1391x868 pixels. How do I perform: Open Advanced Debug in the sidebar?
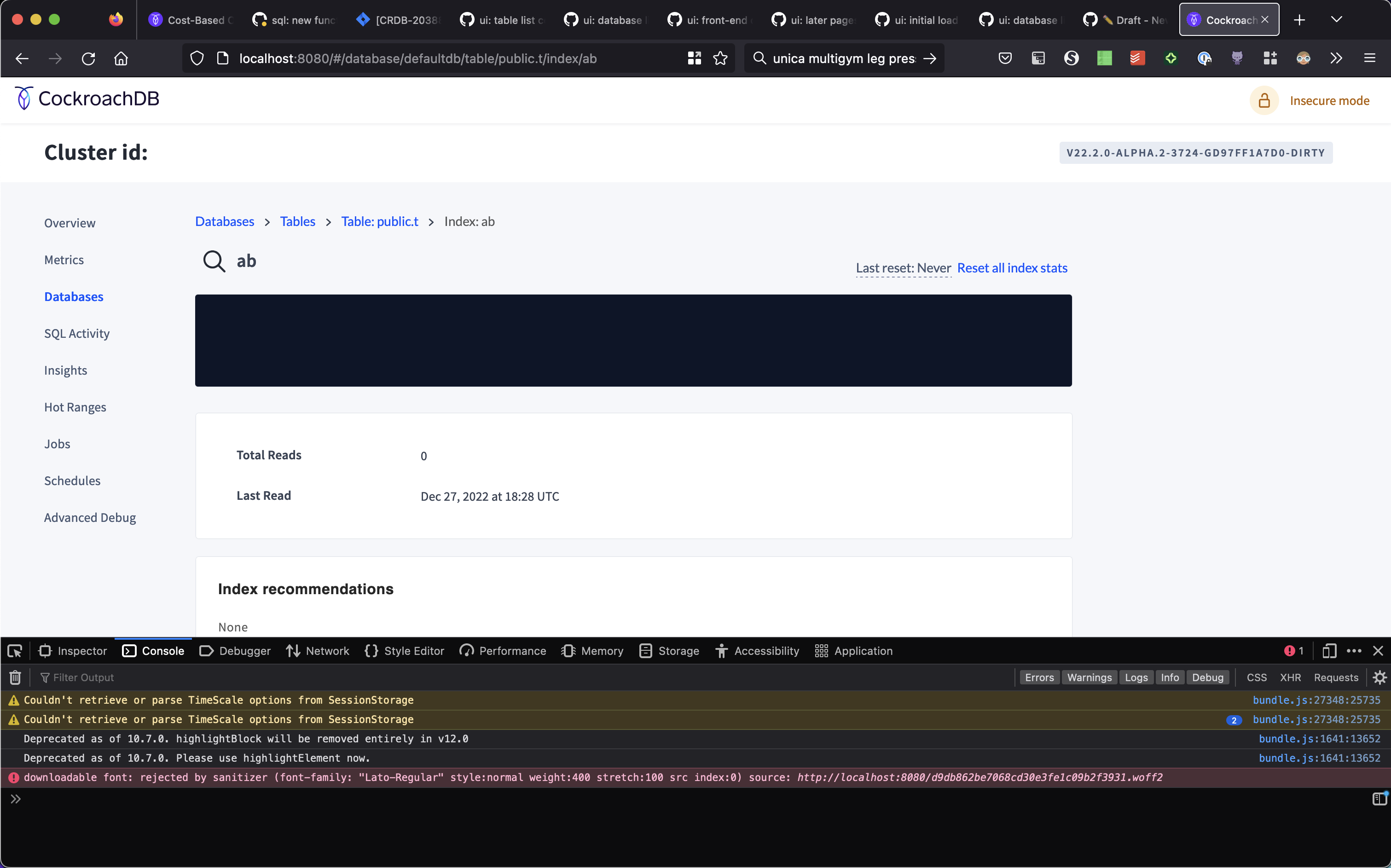(x=90, y=517)
